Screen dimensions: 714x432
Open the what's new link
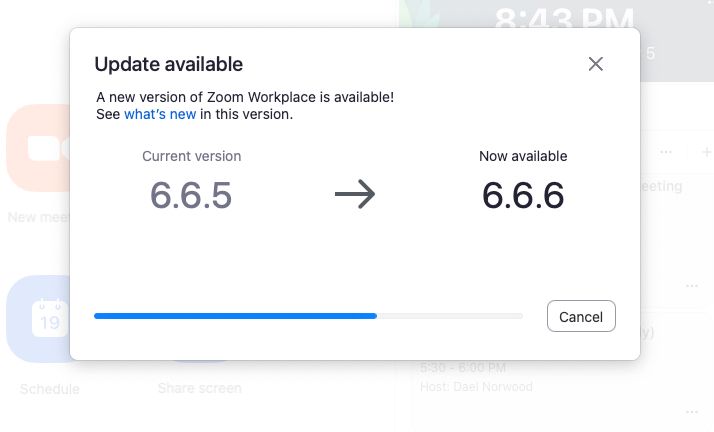160,114
